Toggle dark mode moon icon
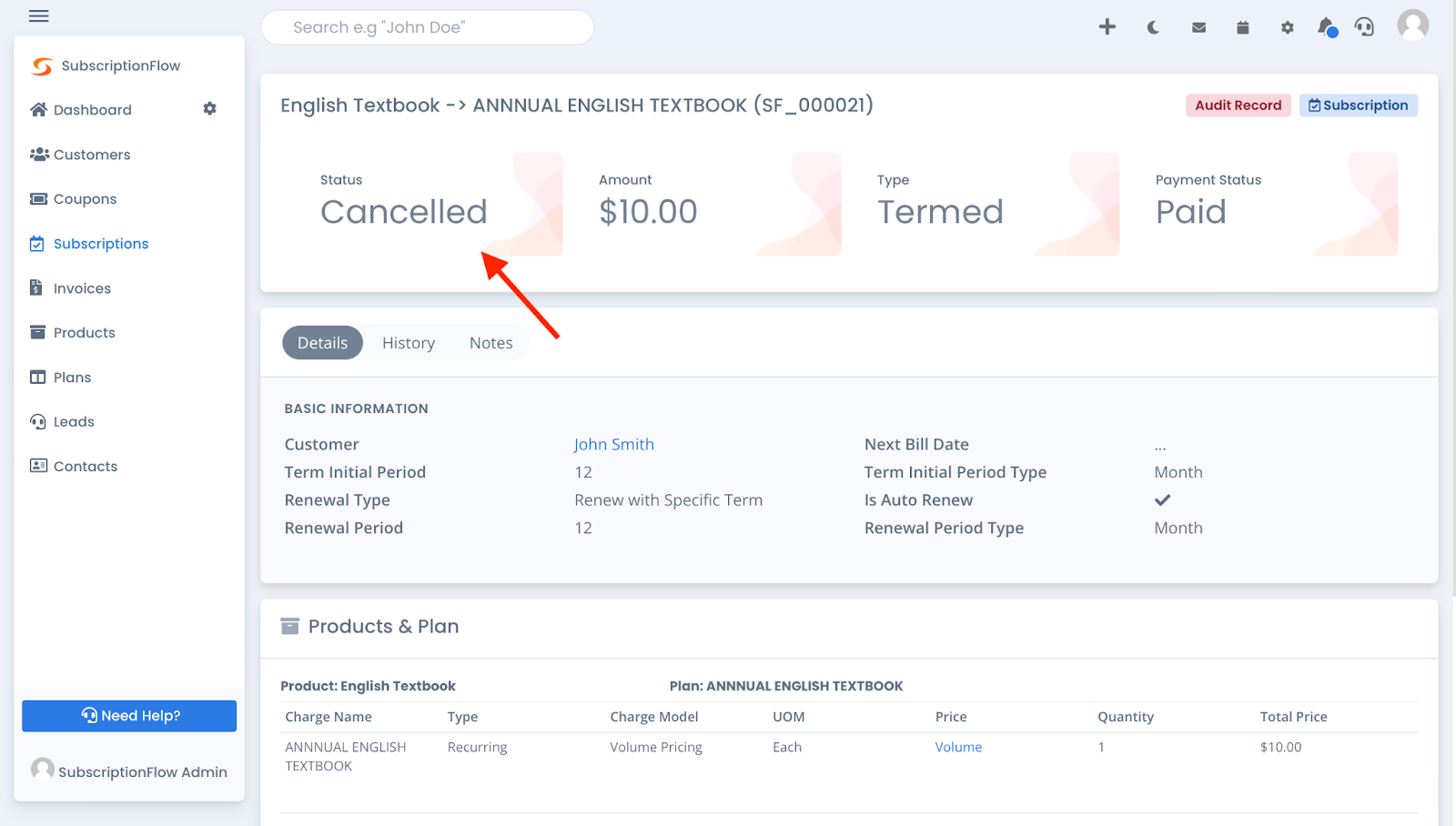Screen dimensions: 1456x826 click(x=1153, y=27)
